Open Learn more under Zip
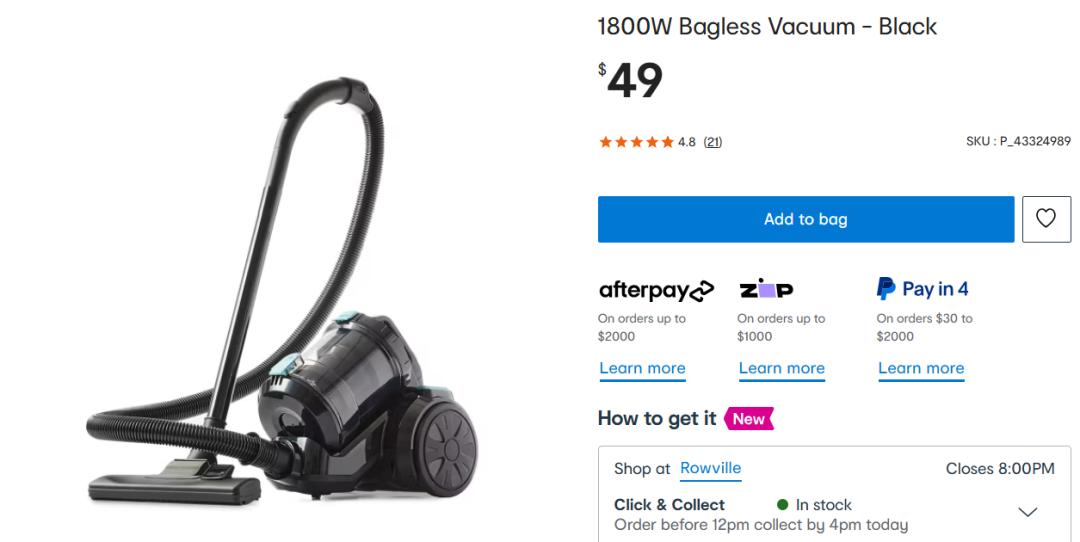Viewport: 1080px width, 542px height. tap(782, 368)
